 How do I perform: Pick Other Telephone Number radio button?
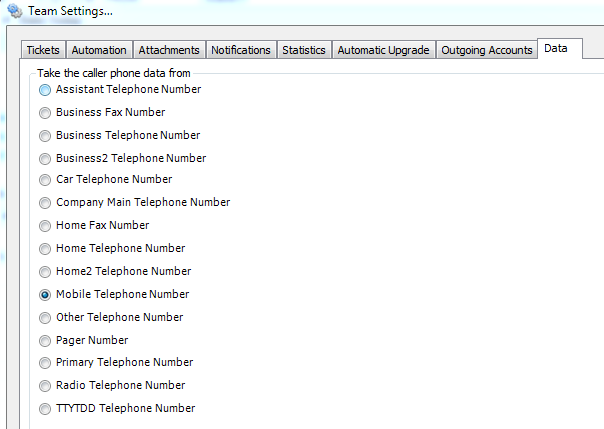point(45,318)
